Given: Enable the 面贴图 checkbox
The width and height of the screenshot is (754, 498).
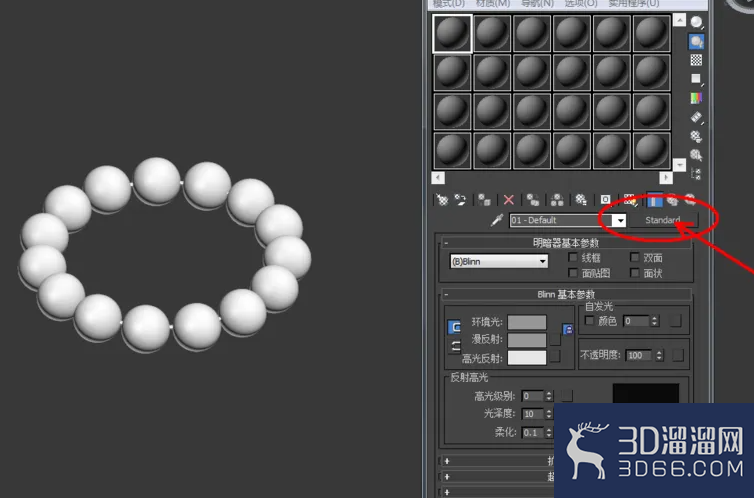Looking at the screenshot, I should pos(573,273).
